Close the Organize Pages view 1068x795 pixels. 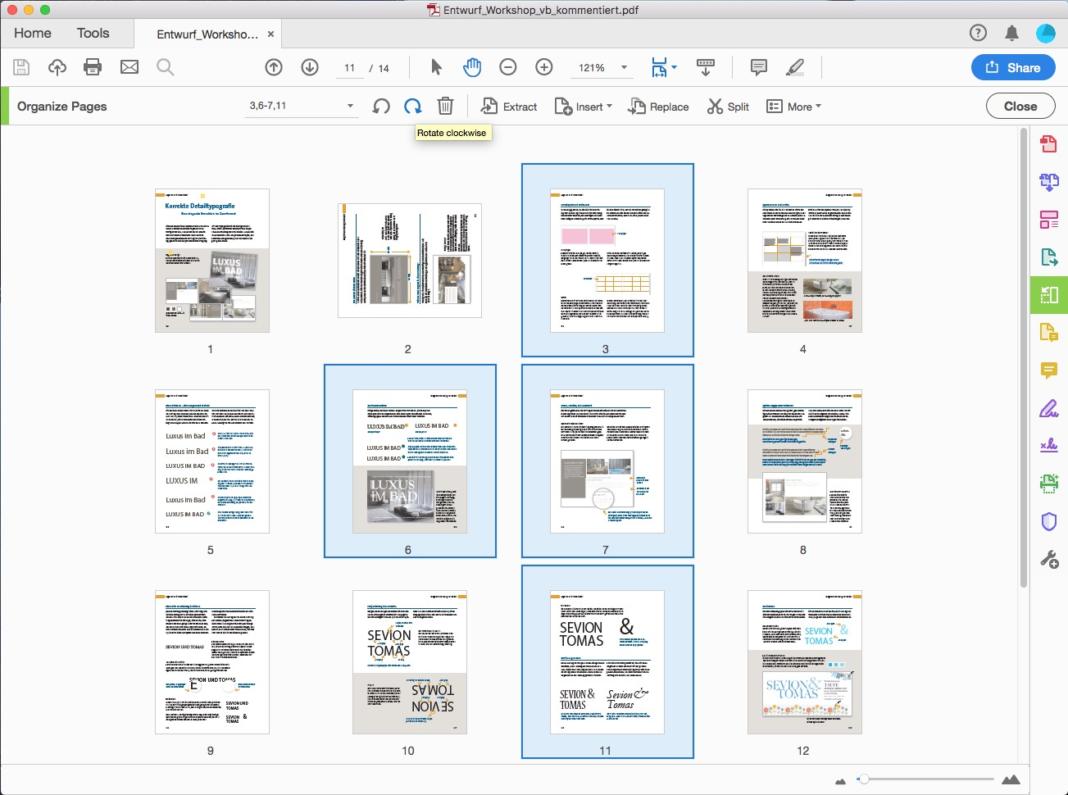(x=1020, y=105)
